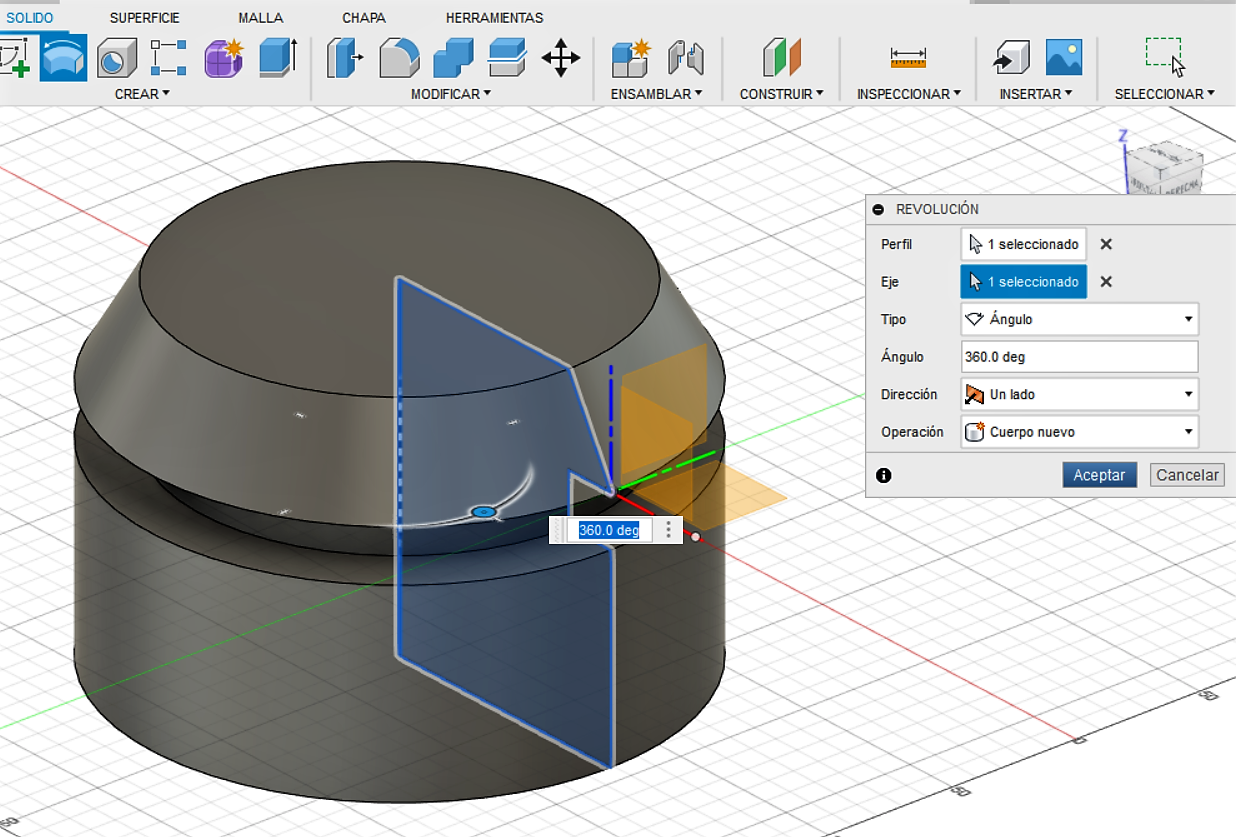The image size is (1236, 837).
Task: Clear the Perfil selection with X
Action: [x=1106, y=244]
